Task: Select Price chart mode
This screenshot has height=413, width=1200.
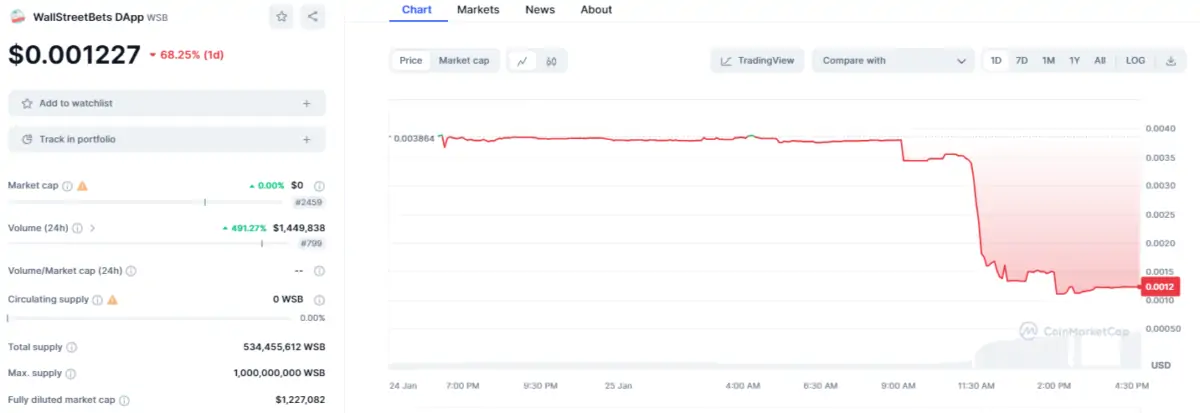Action: 411,61
